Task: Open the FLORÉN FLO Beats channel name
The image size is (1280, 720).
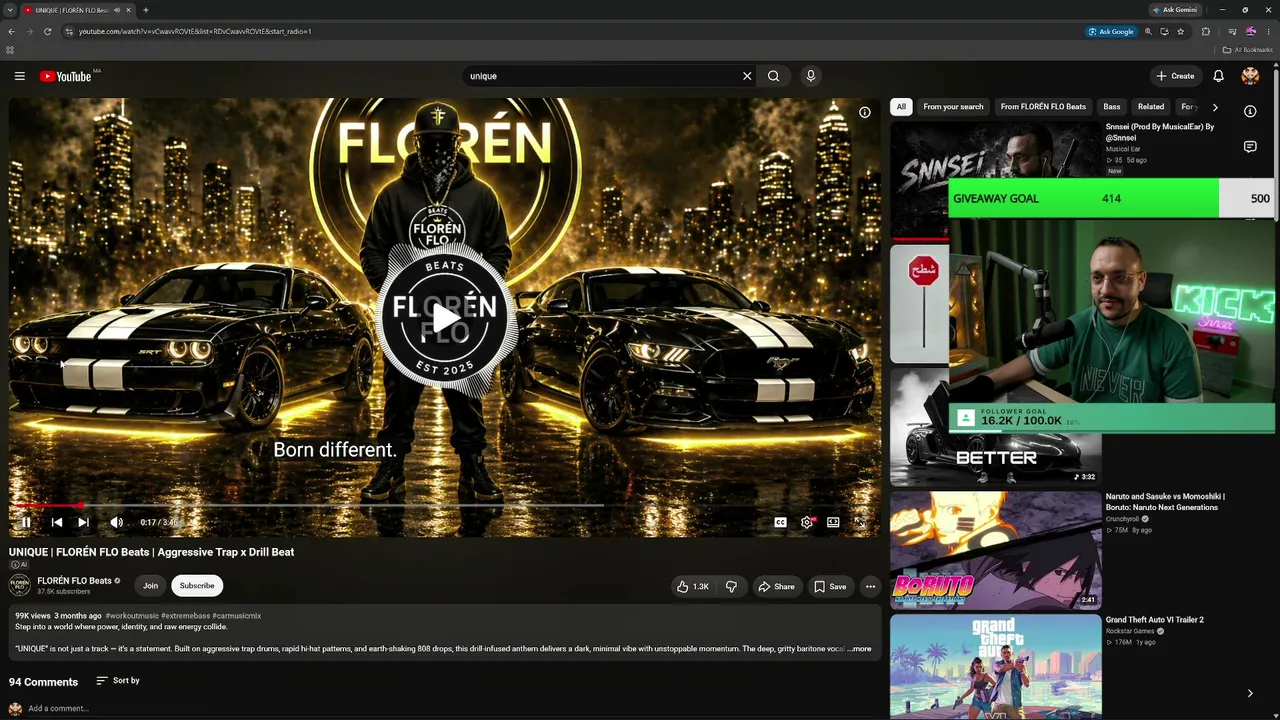Action: [74, 581]
